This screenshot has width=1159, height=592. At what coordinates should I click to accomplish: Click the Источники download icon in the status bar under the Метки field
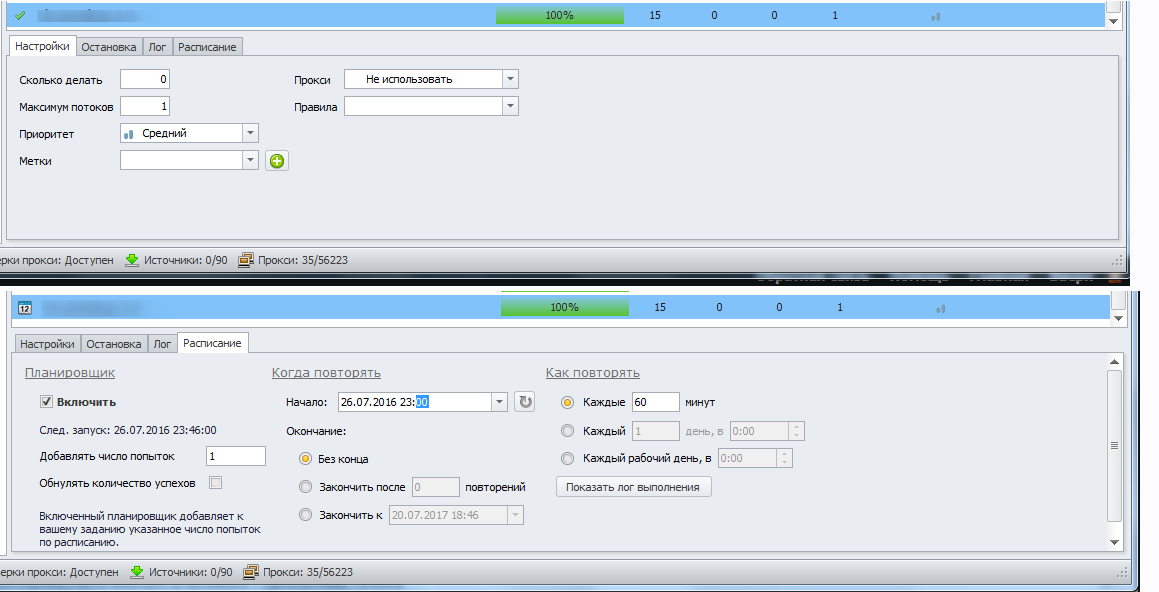pyautogui.click(x=132, y=260)
